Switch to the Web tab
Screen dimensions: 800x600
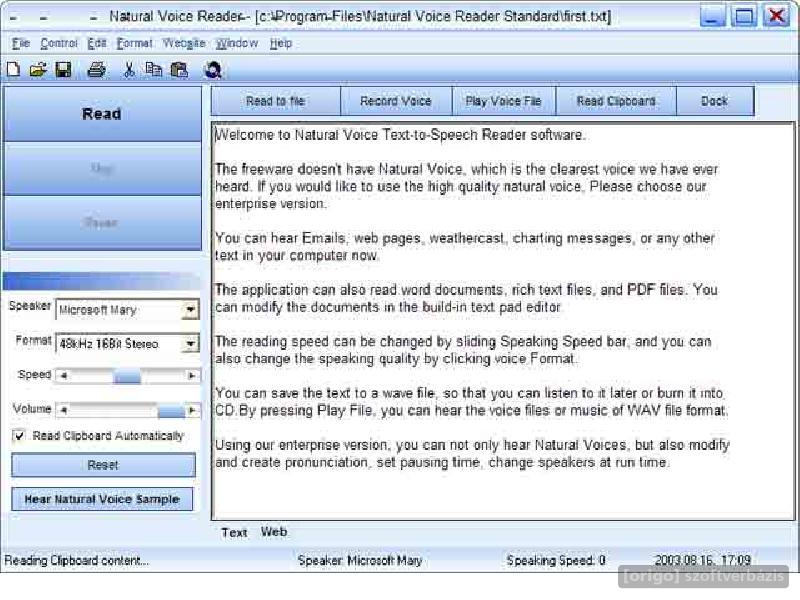point(274,532)
